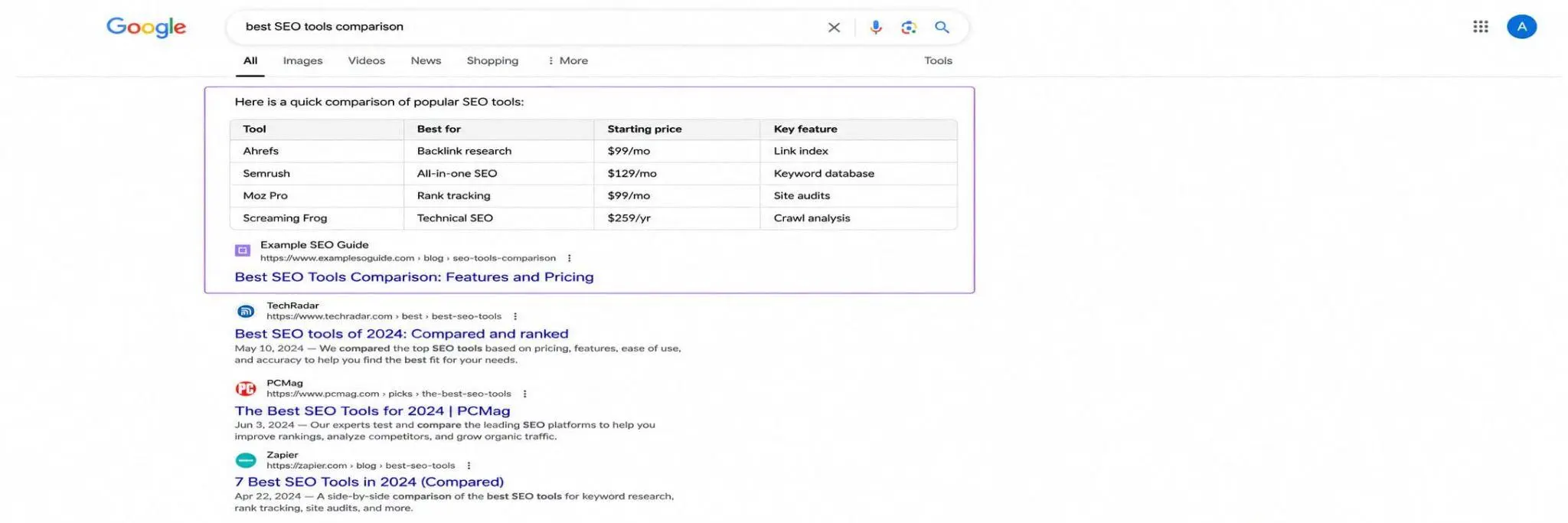Open options menu beside Example SEO Guide URL

pyautogui.click(x=569, y=259)
